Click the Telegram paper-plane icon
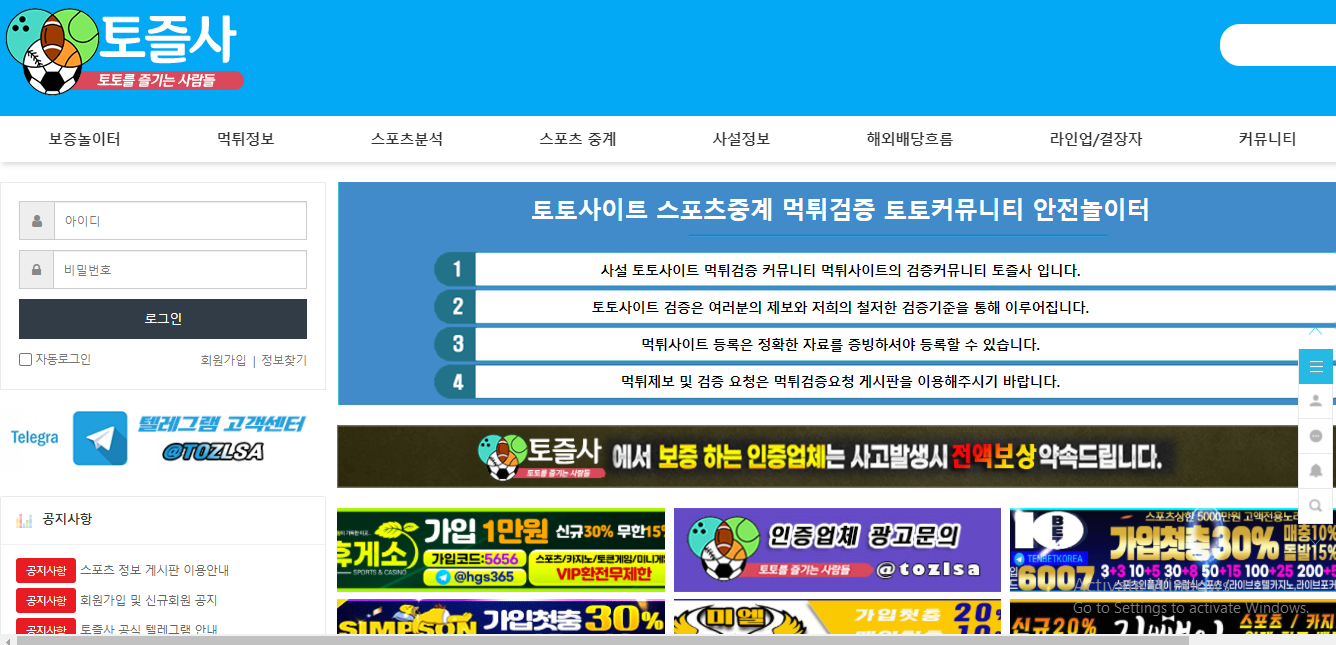 click(x=100, y=438)
